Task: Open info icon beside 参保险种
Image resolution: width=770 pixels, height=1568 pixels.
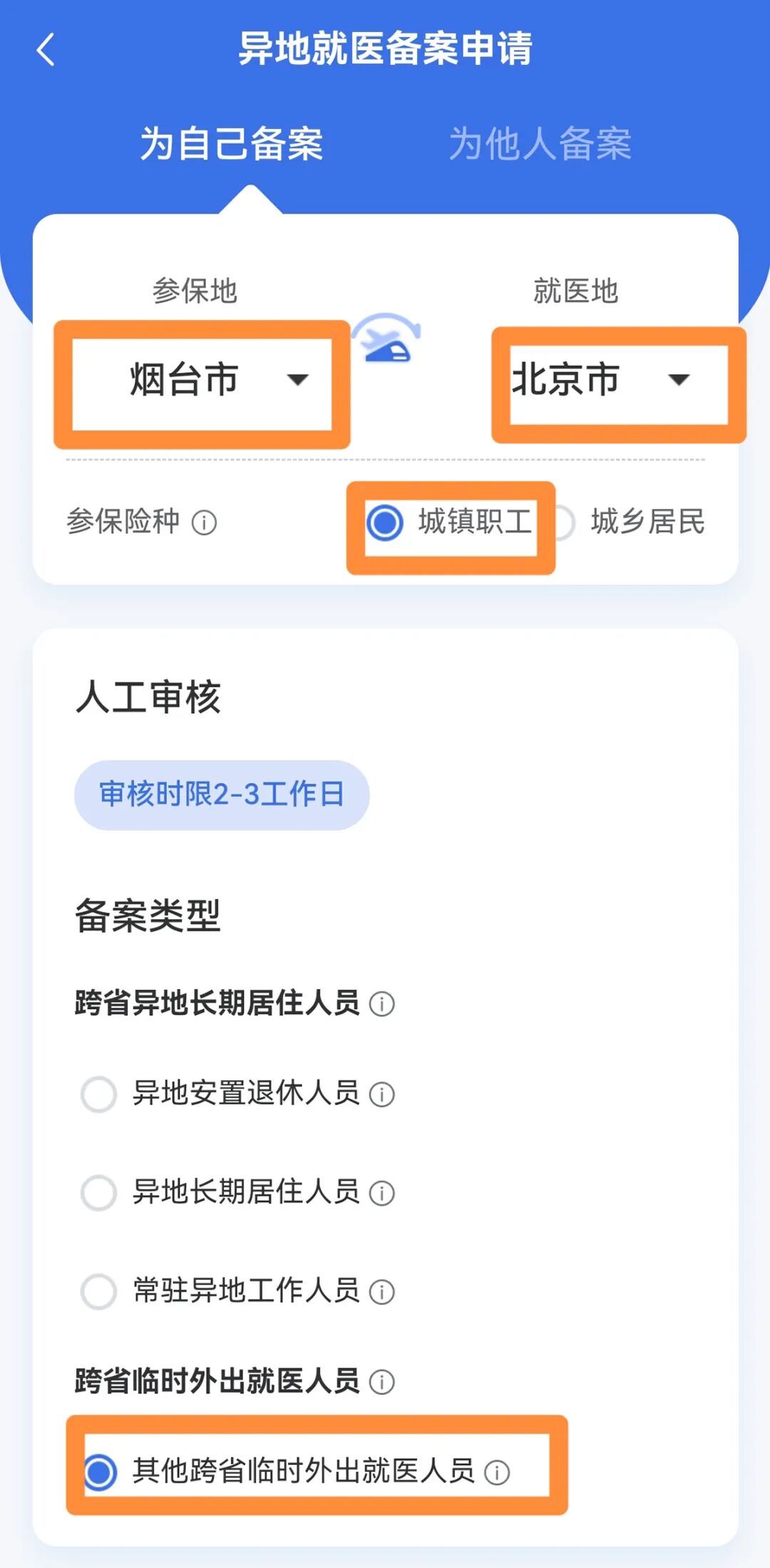Action: click(x=204, y=523)
